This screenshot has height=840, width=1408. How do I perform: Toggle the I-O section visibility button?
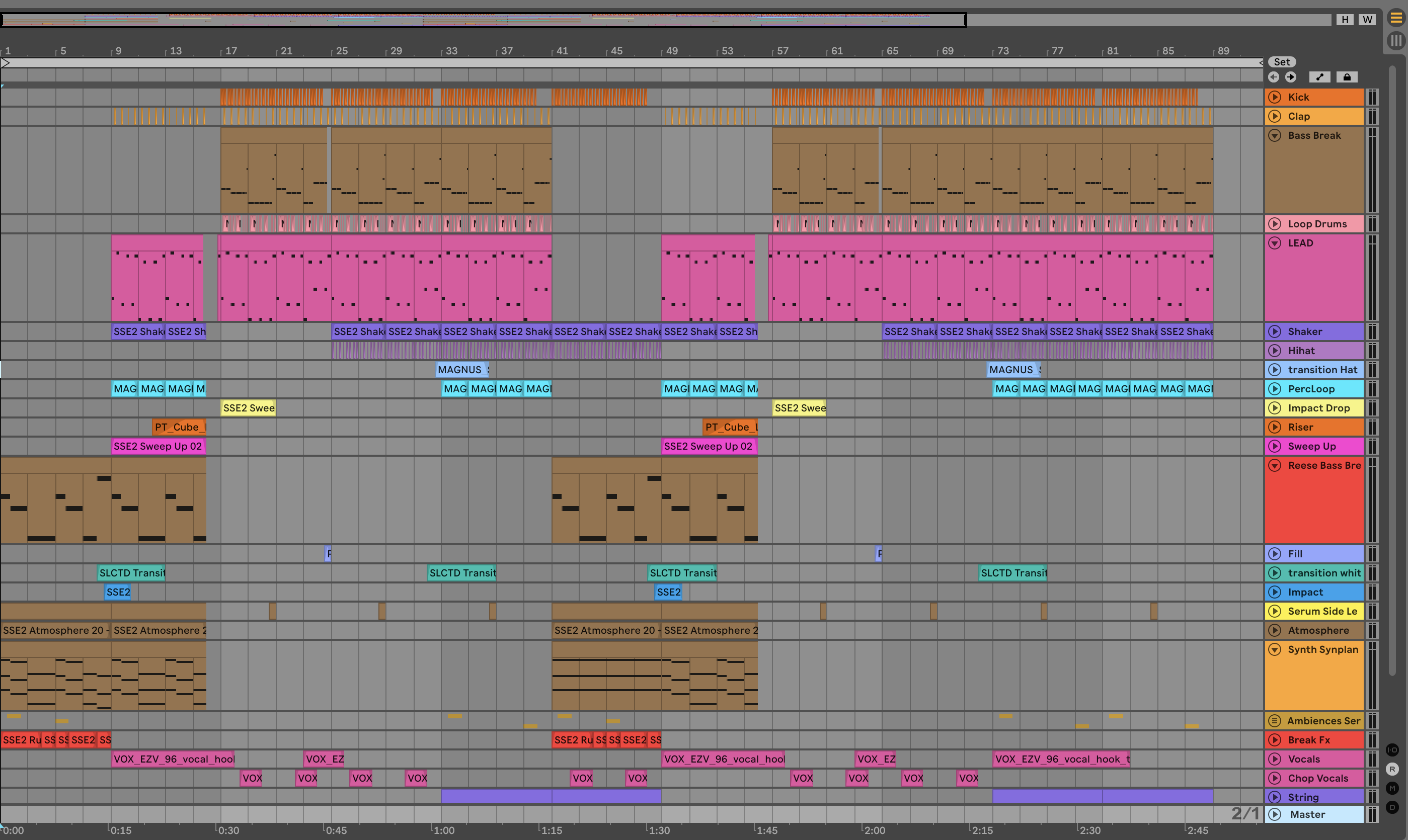pyautogui.click(x=1392, y=750)
